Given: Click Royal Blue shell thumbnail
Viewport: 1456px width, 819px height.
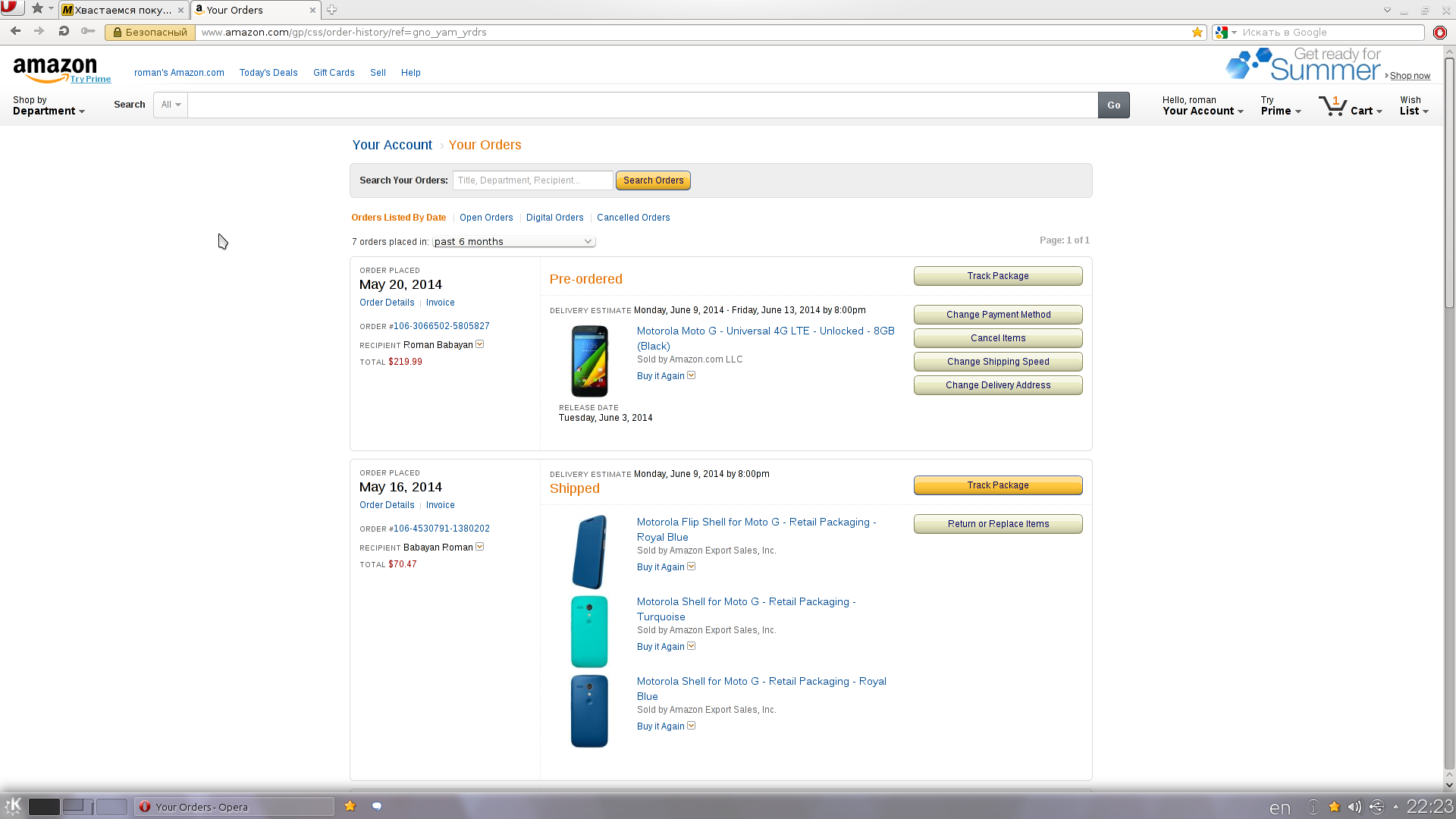Looking at the screenshot, I should pos(589,711).
